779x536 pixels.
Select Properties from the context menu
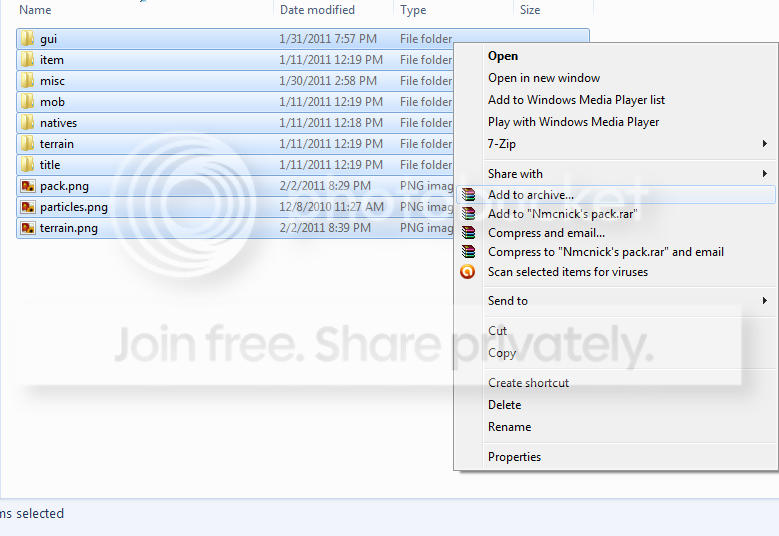coord(514,457)
